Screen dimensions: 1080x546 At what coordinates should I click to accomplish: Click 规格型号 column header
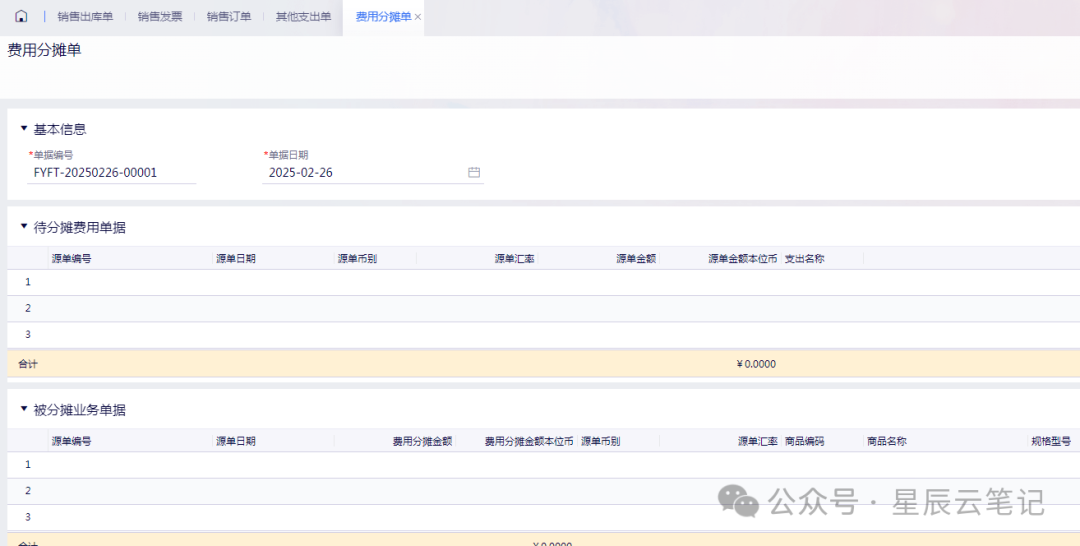pos(1050,441)
